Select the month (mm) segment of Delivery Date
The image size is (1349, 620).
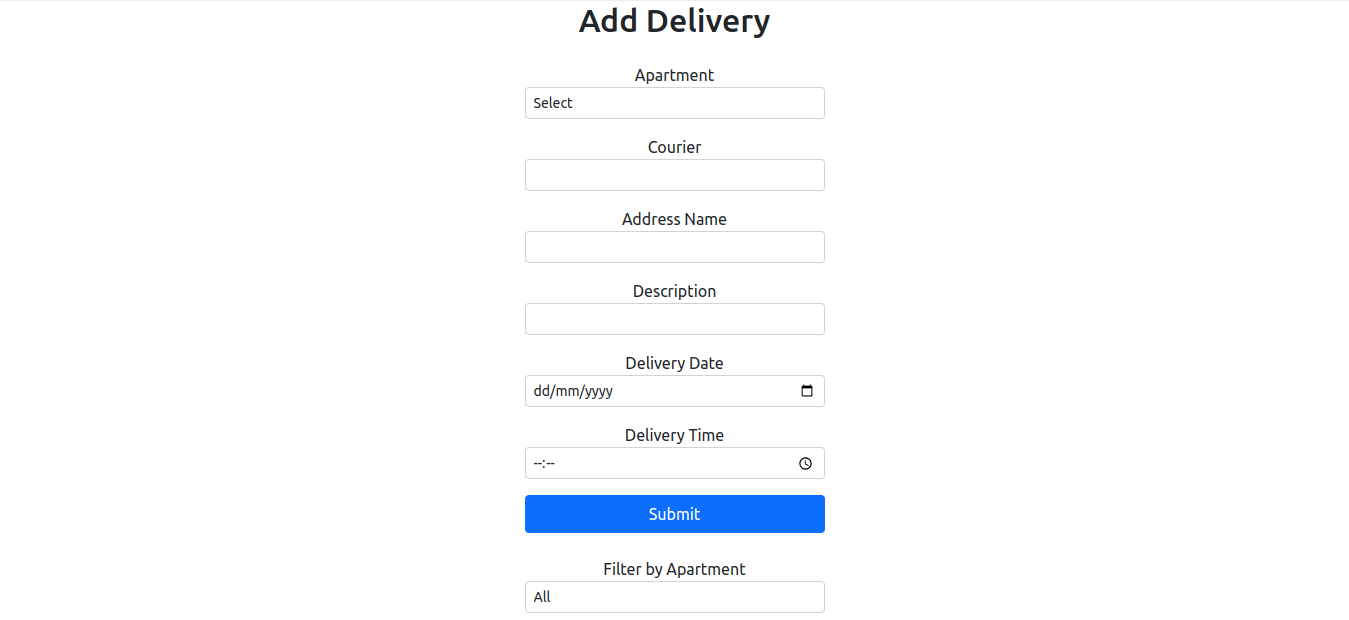click(x=566, y=391)
